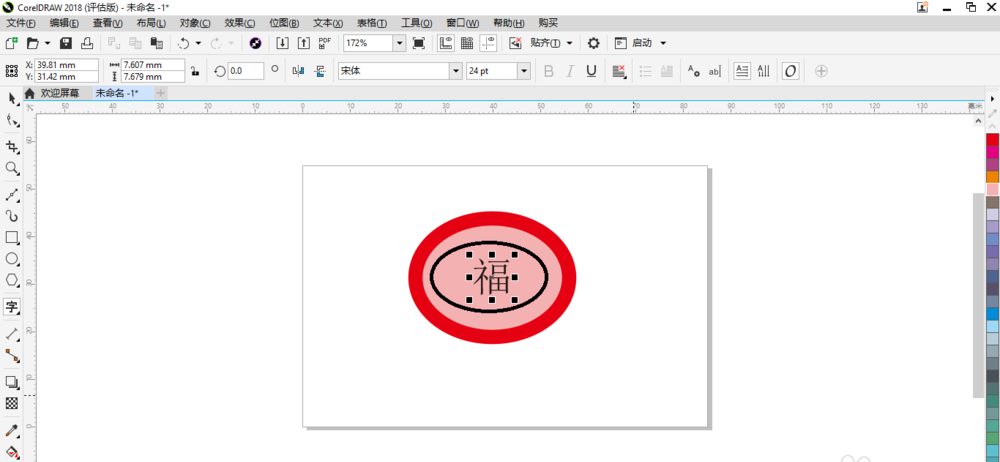Enable horizontal text direction
This screenshot has width=1000, height=462.
(x=742, y=71)
